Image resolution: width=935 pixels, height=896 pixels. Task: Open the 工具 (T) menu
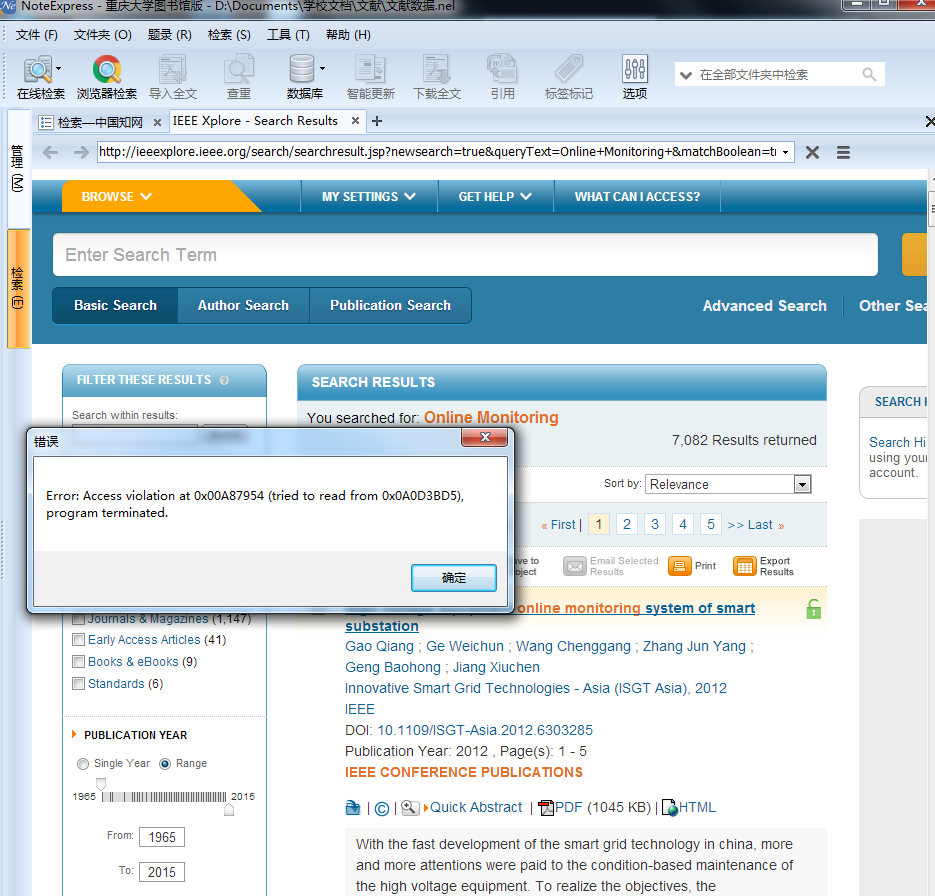pyautogui.click(x=288, y=35)
